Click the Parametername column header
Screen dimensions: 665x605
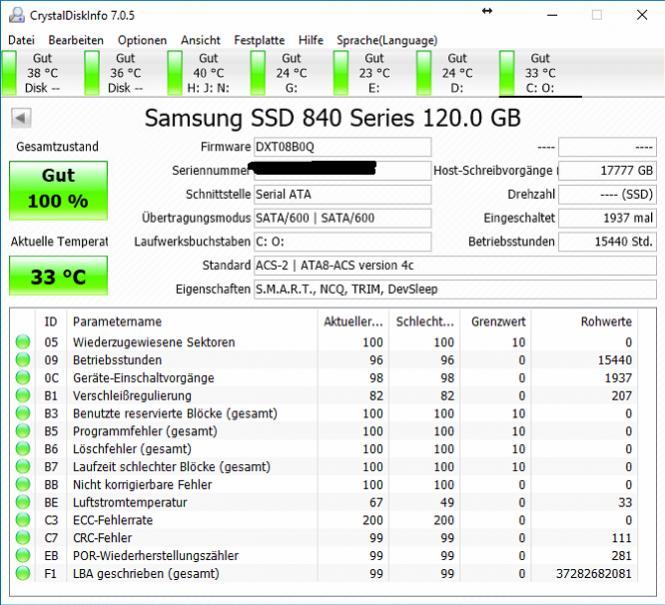click(x=192, y=322)
